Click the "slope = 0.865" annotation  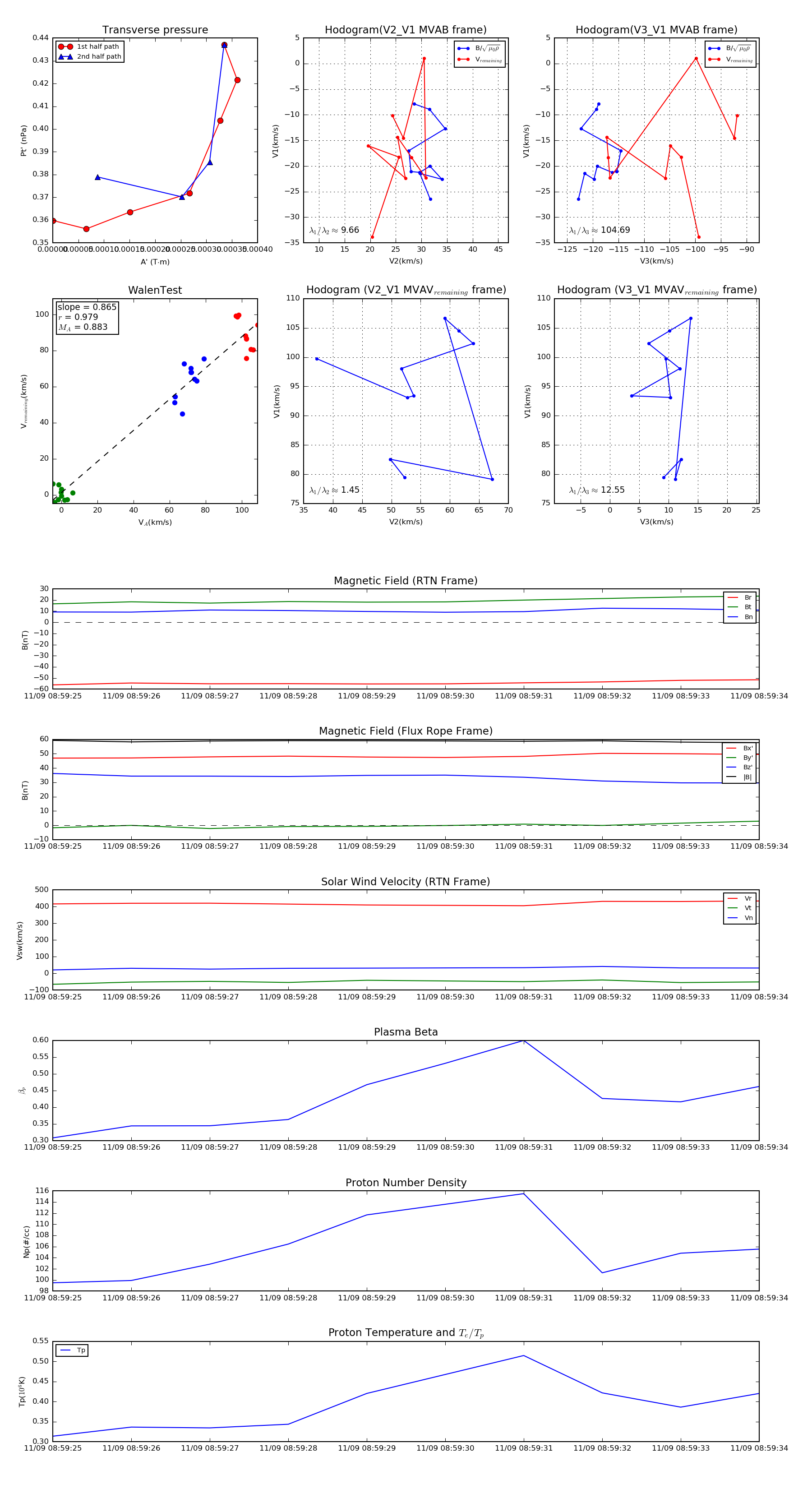[x=87, y=307]
